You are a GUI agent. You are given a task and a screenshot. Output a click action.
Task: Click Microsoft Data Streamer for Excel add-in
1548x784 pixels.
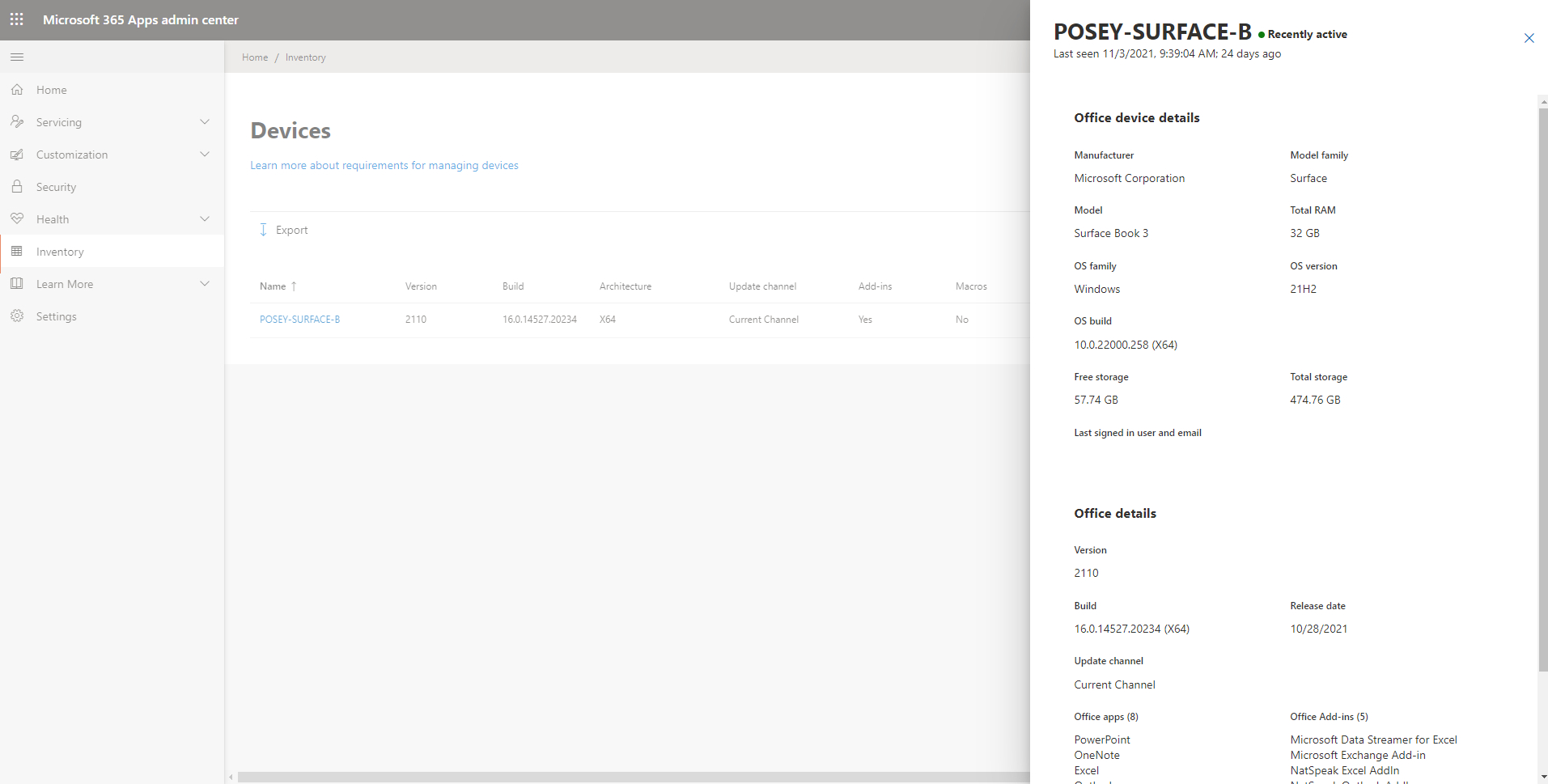click(x=1373, y=740)
